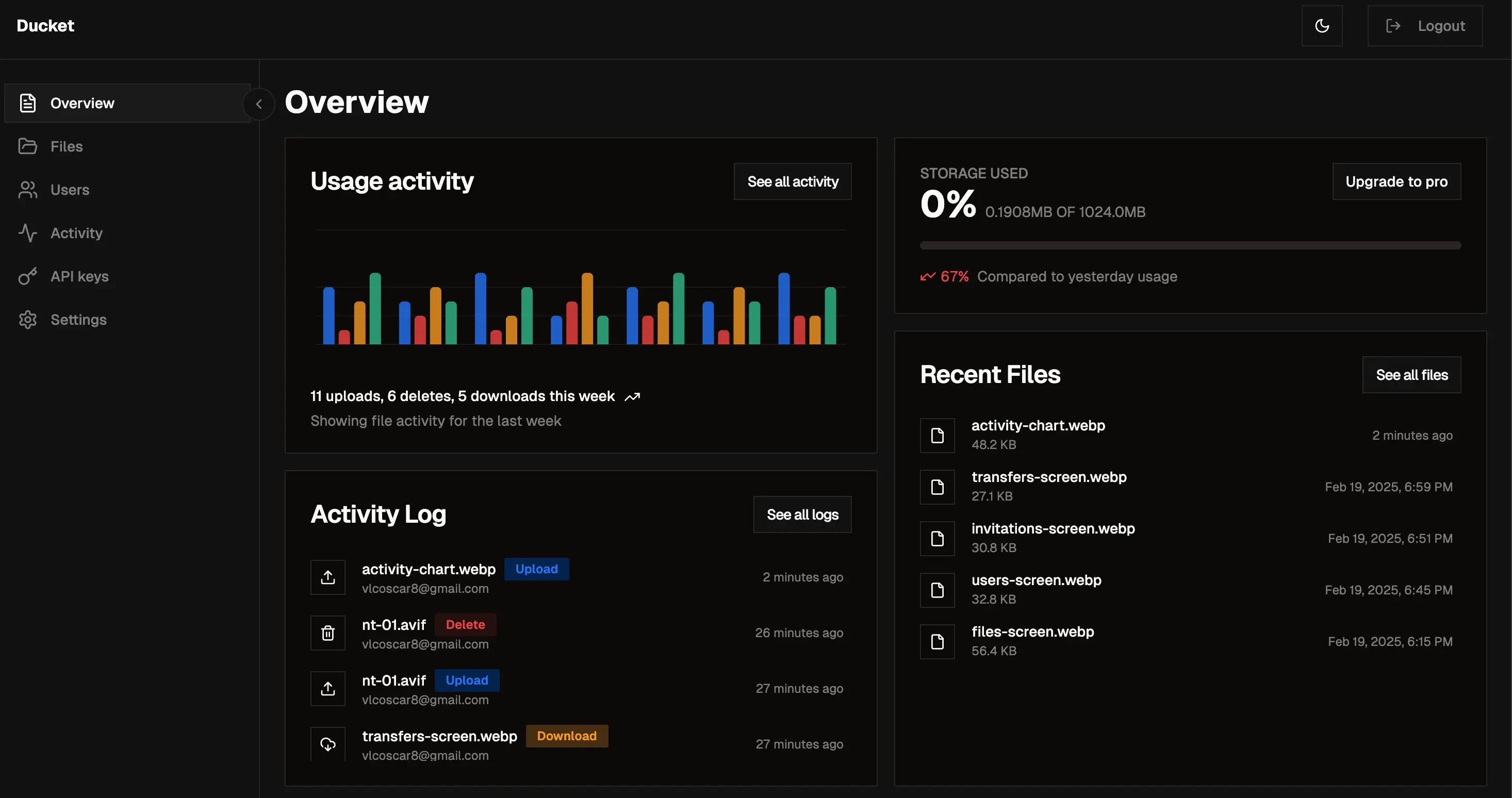This screenshot has height=798, width=1512.
Task: Click download cloud icon for transfers-screen.webp log
Action: coord(328,744)
